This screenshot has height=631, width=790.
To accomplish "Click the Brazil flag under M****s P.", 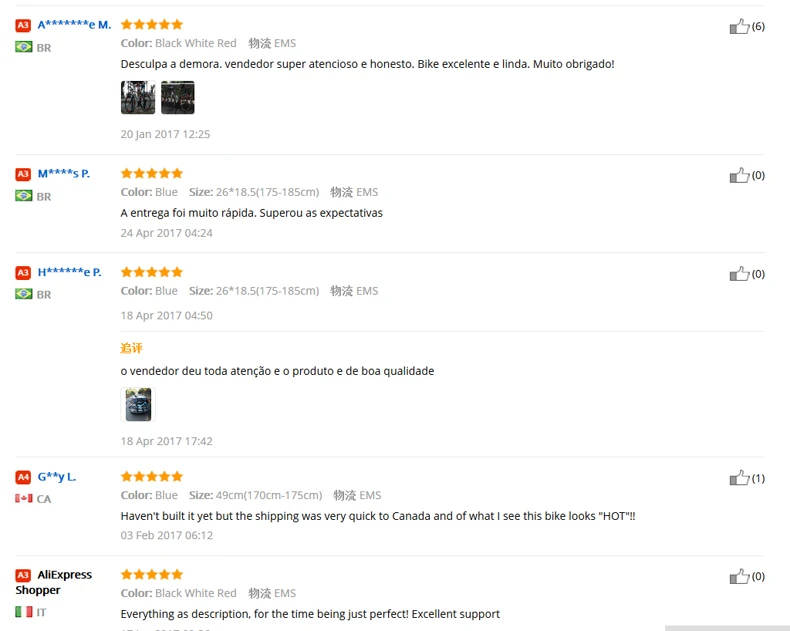I will pos(24,196).
